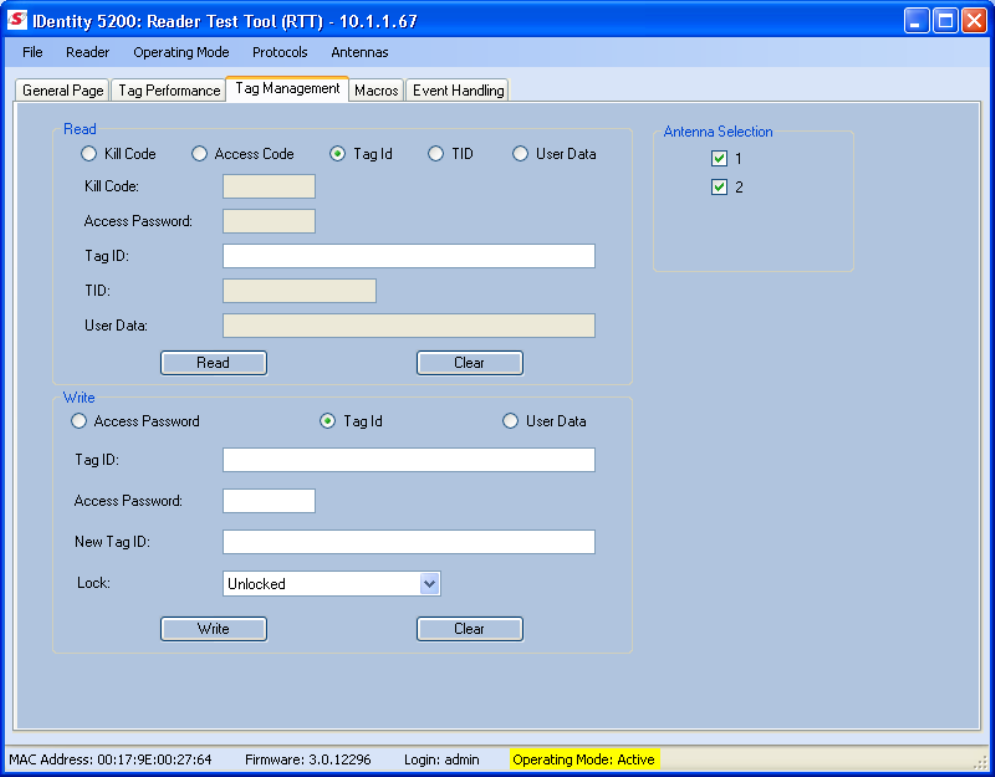Click the resize grip in status bar corner
The width and height of the screenshot is (995, 777).
pos(982,764)
